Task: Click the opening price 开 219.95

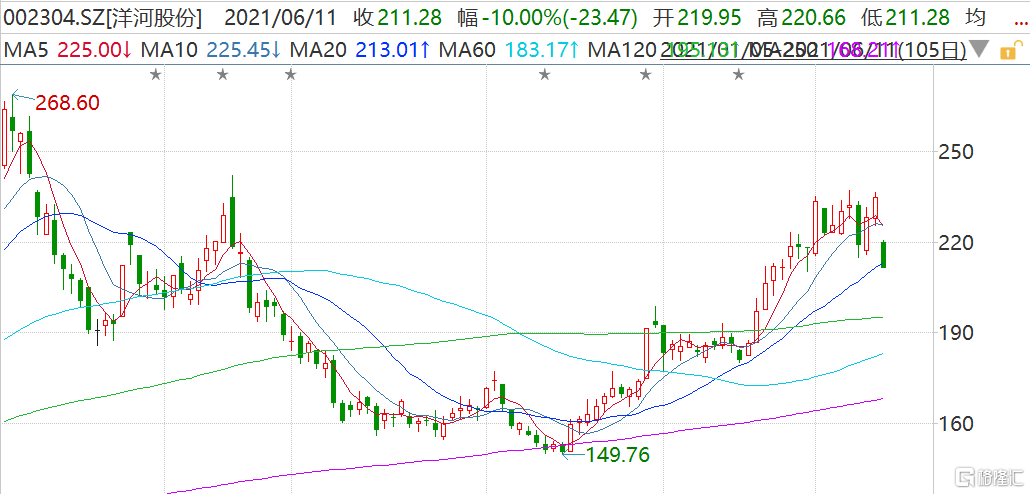Action: click(698, 18)
